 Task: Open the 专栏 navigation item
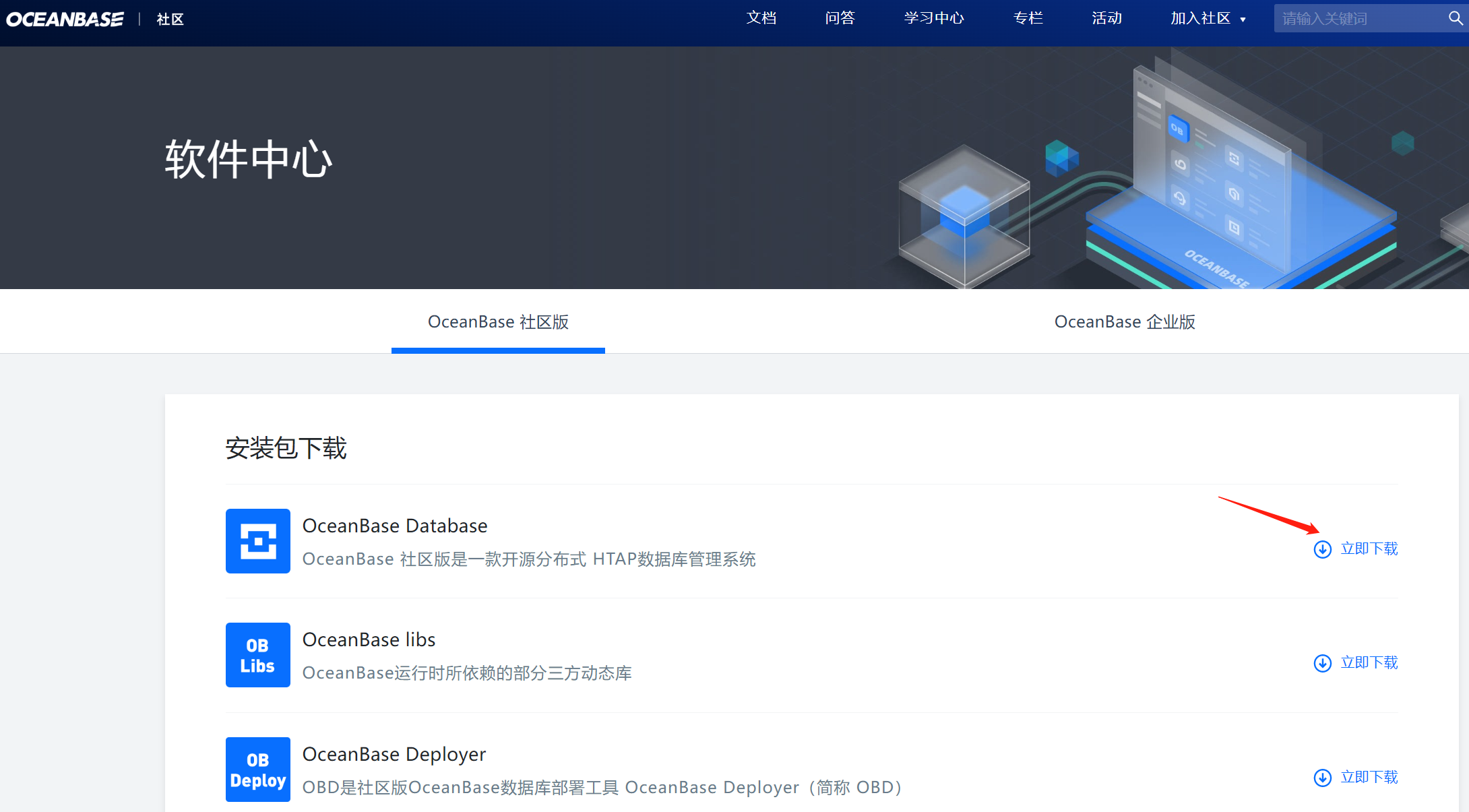point(1028,18)
